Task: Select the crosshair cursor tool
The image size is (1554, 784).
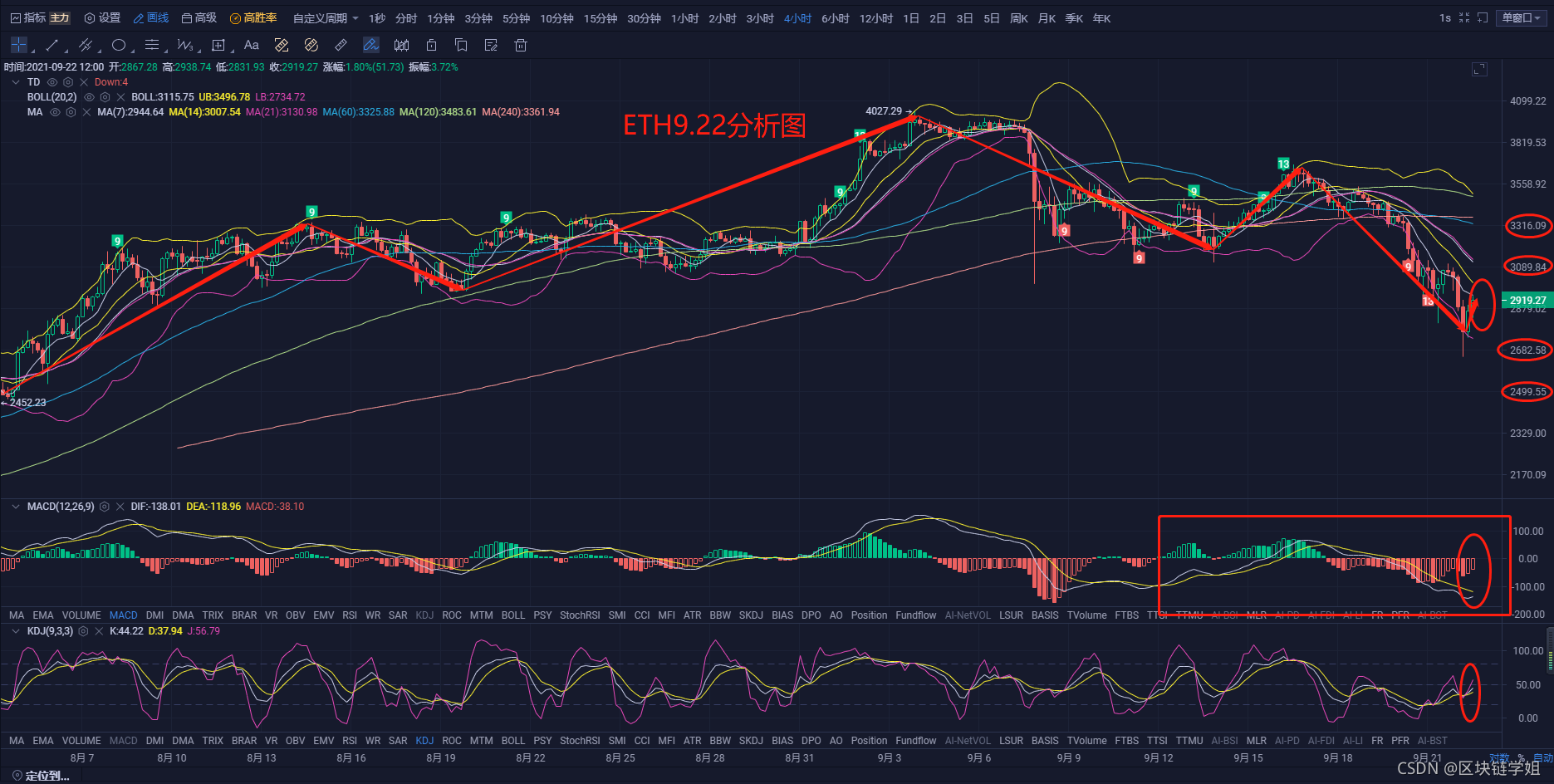Action: 19,45
